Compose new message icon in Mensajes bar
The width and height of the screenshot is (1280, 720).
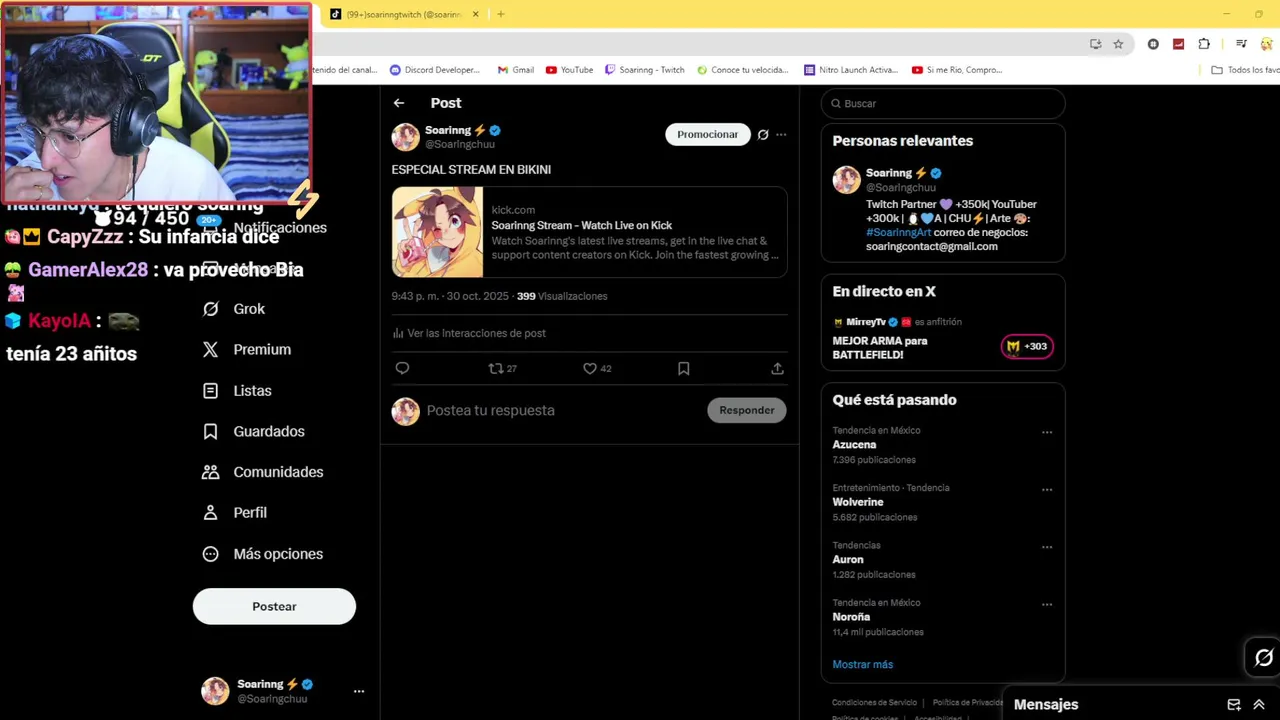(1234, 705)
